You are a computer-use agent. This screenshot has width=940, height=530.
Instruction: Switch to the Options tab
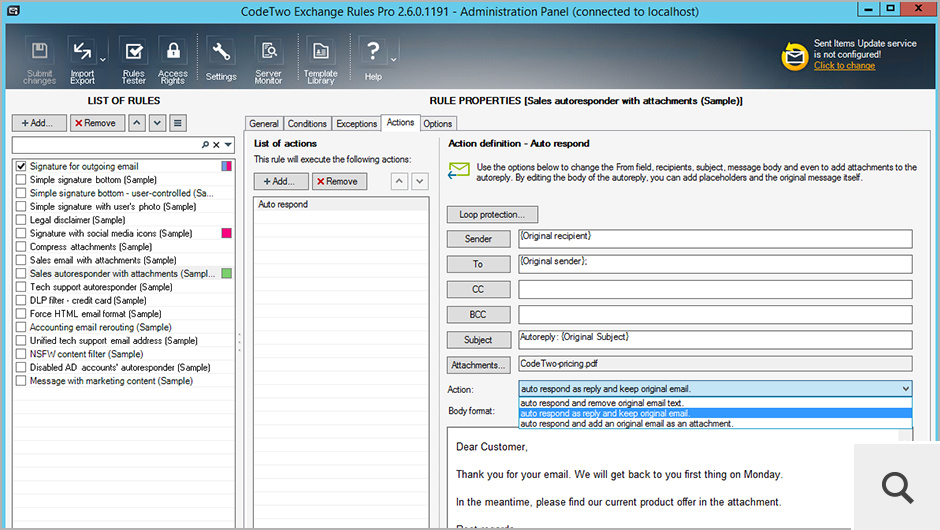[x=438, y=124]
